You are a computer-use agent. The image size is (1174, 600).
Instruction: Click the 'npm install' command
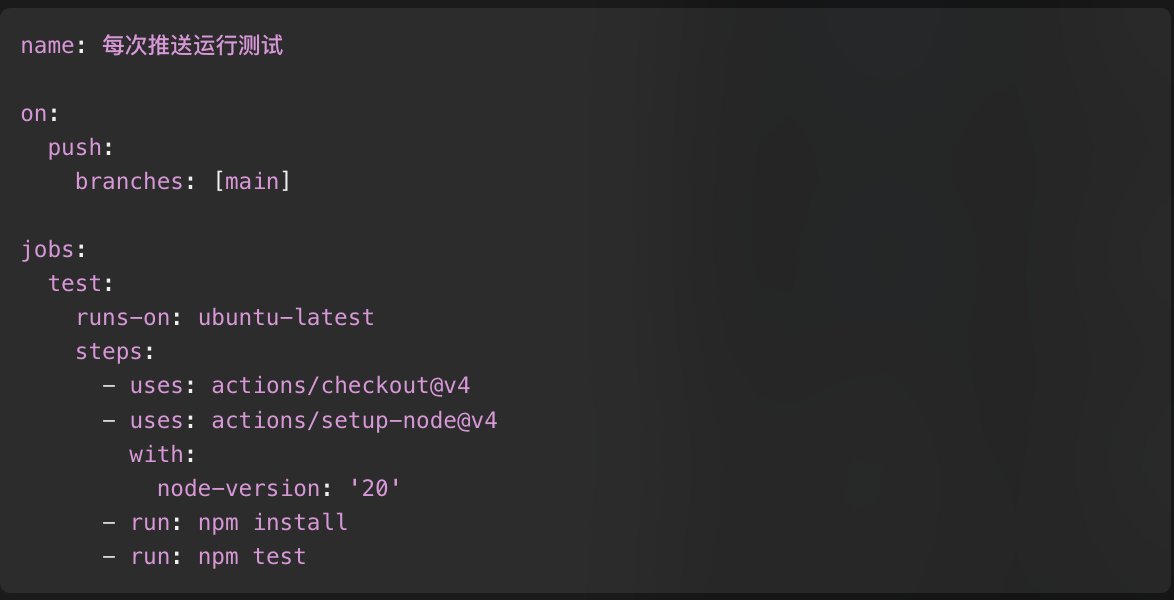point(273,522)
